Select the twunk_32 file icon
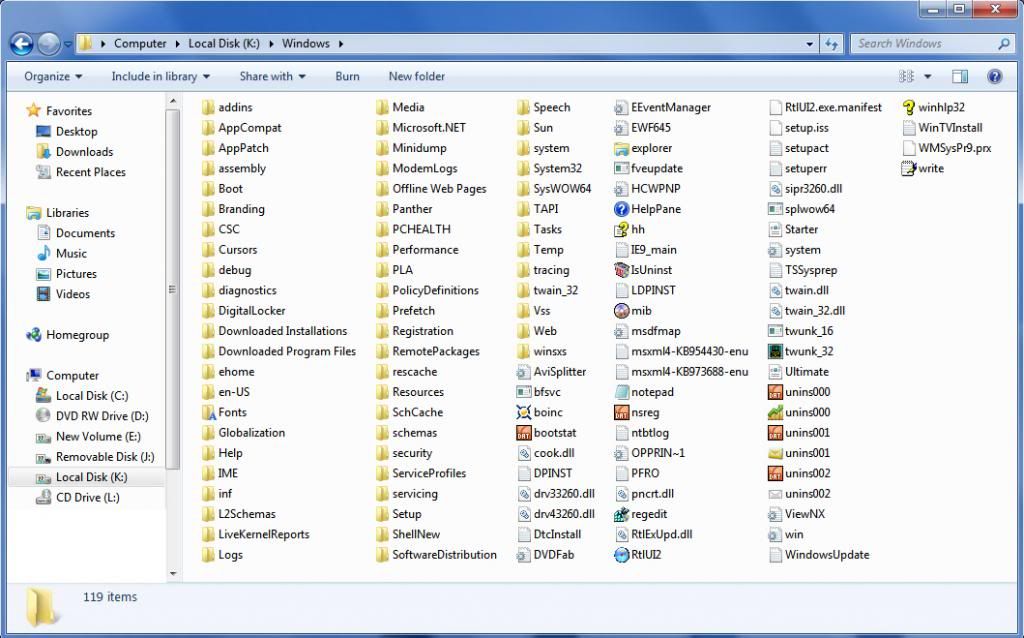1024x638 pixels. 775,351
